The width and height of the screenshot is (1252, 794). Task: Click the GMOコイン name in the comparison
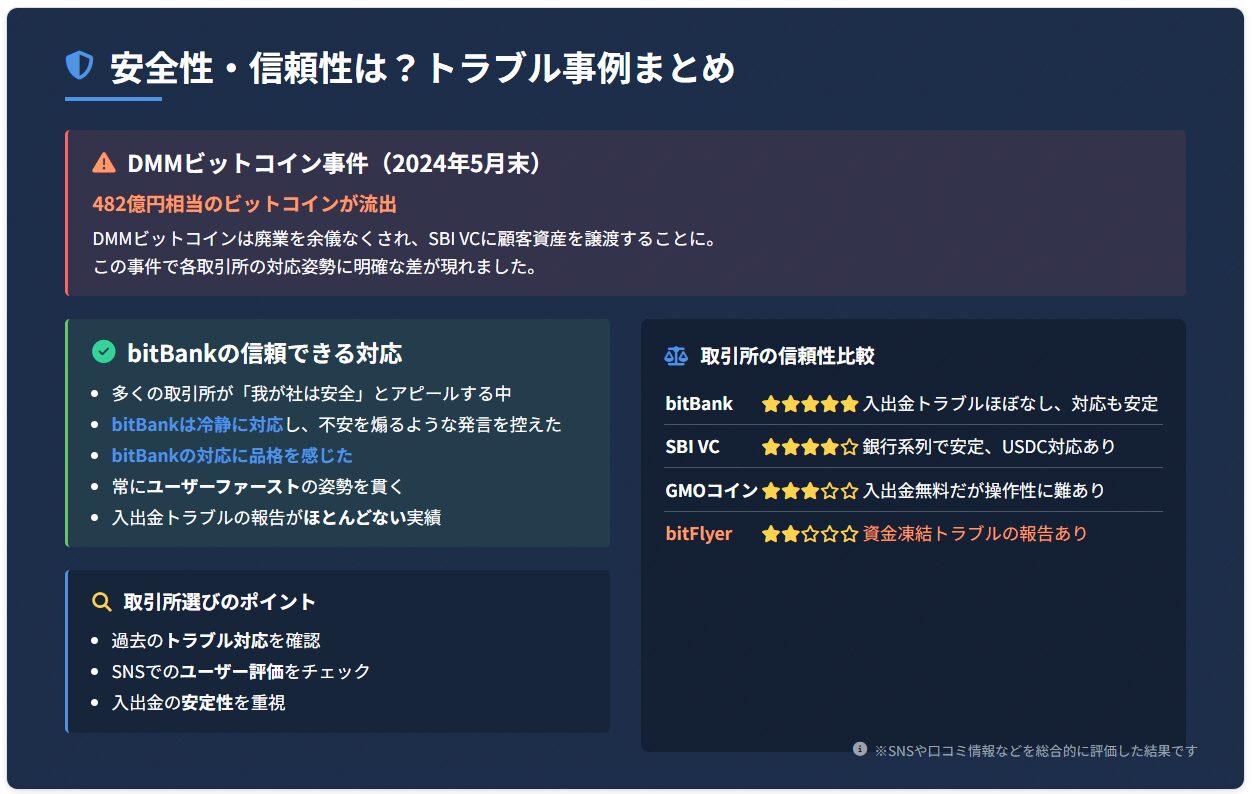pos(711,491)
